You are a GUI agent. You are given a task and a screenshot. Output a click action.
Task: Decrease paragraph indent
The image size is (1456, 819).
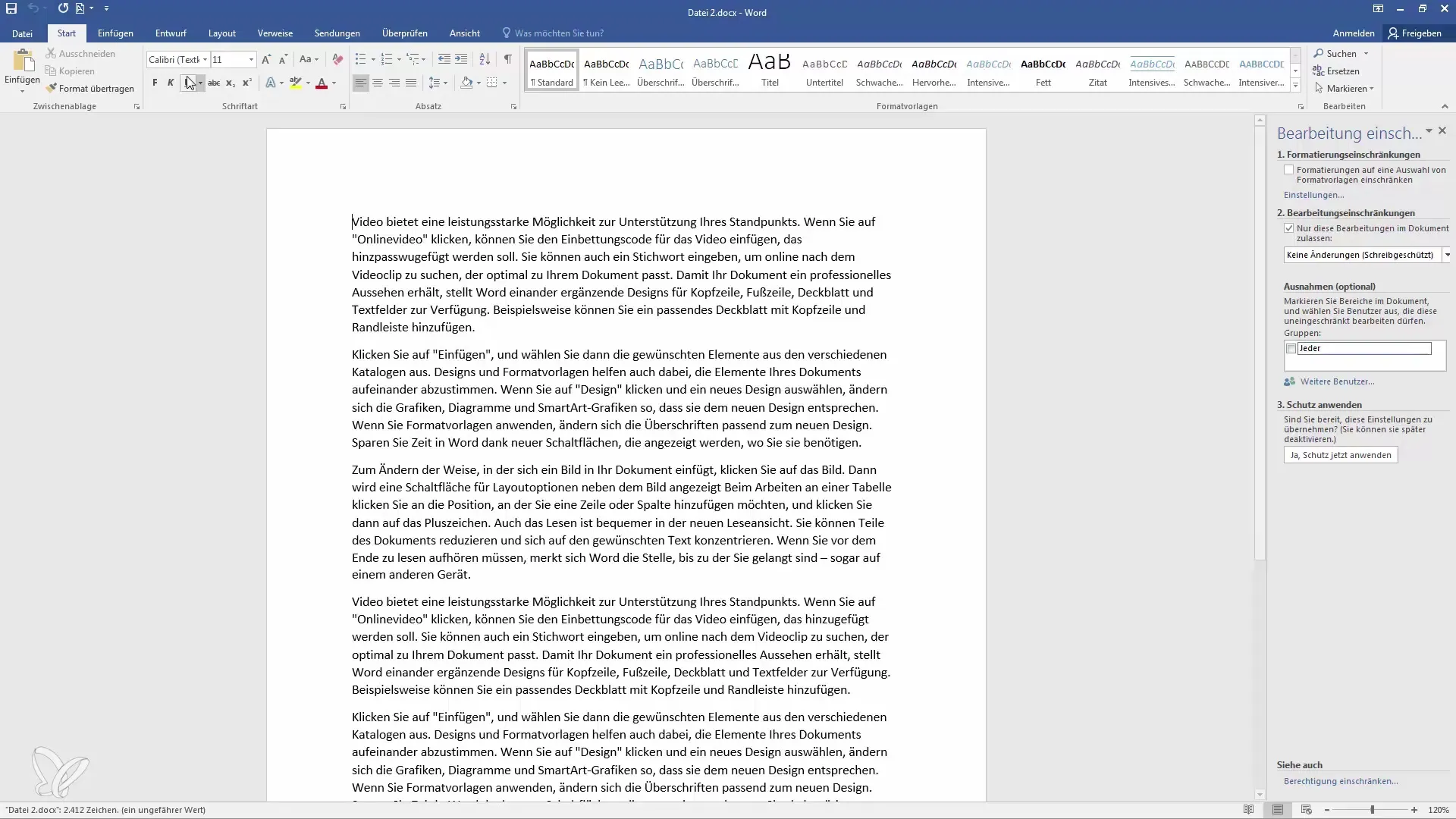444,59
